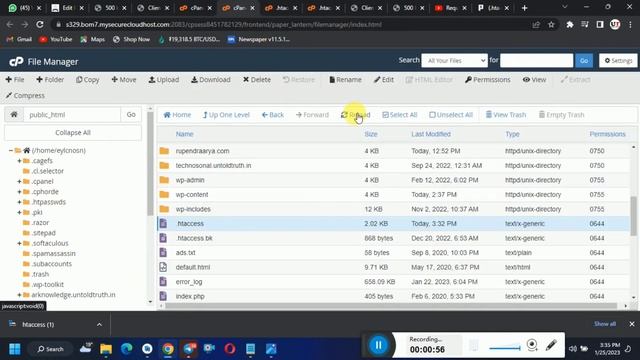Screen dimensions: 640x360
Task: Select technosonal.untoldtruth.in folder row
Action: 394,165
